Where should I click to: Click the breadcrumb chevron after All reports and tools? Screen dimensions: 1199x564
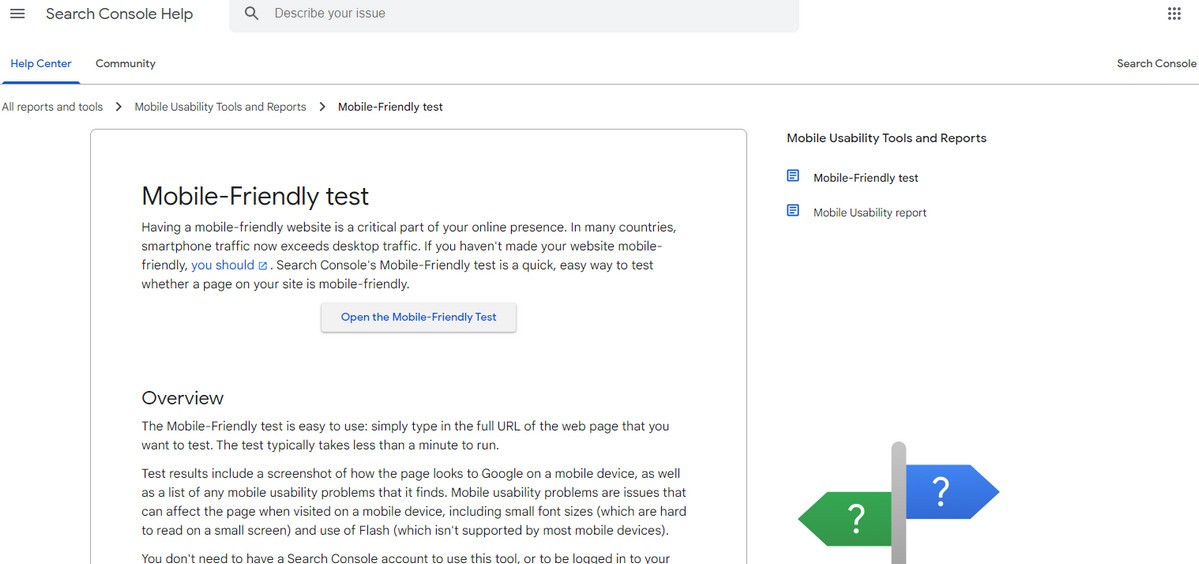(119, 107)
